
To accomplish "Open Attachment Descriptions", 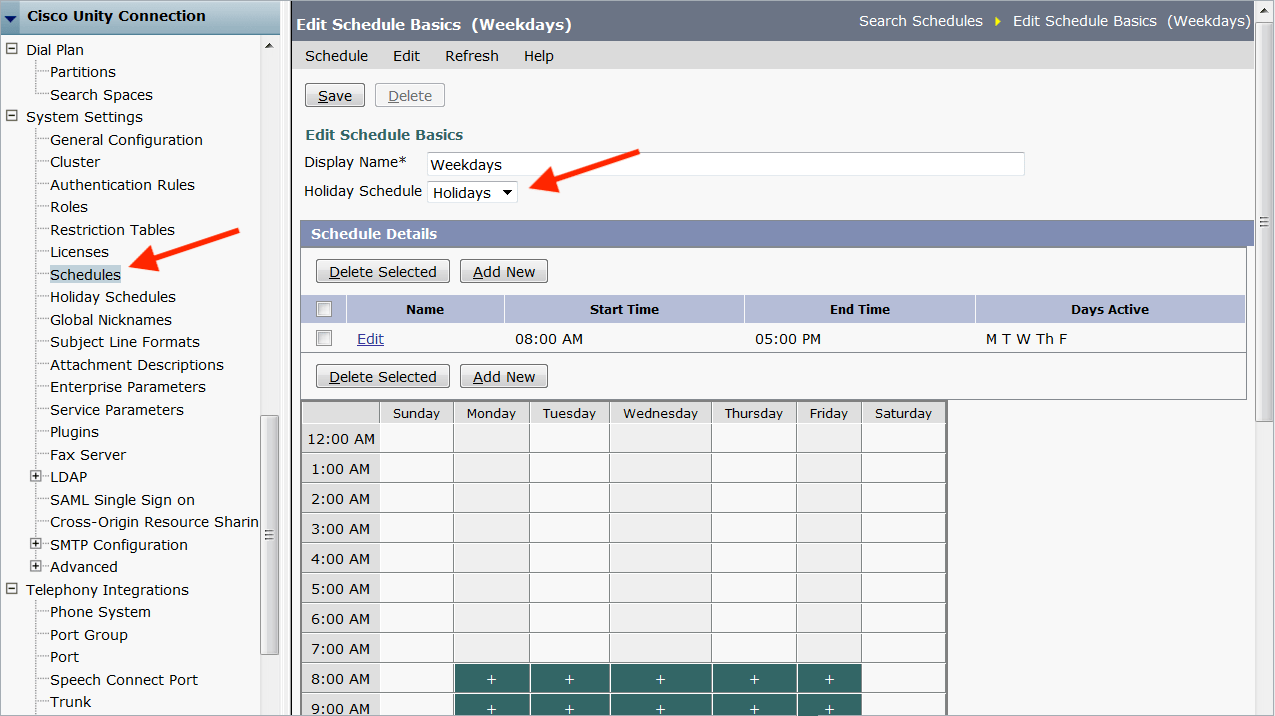I will pyautogui.click(x=137, y=365).
